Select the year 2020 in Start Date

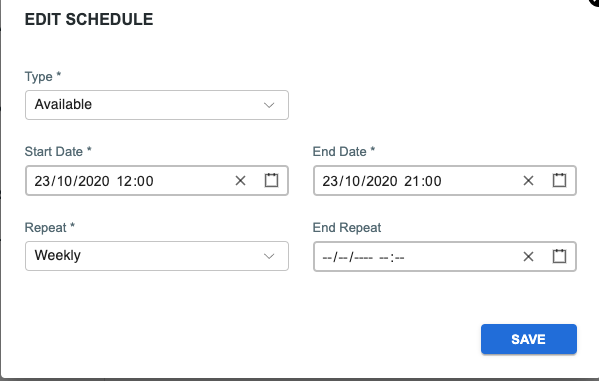pos(94,181)
